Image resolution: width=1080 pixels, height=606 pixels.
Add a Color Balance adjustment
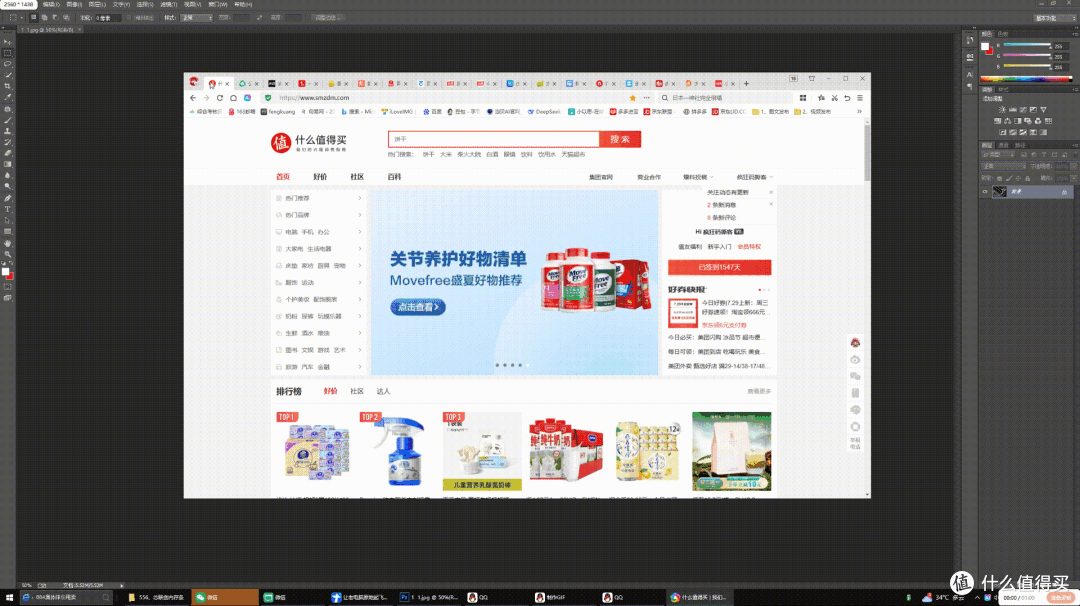[1008, 121]
